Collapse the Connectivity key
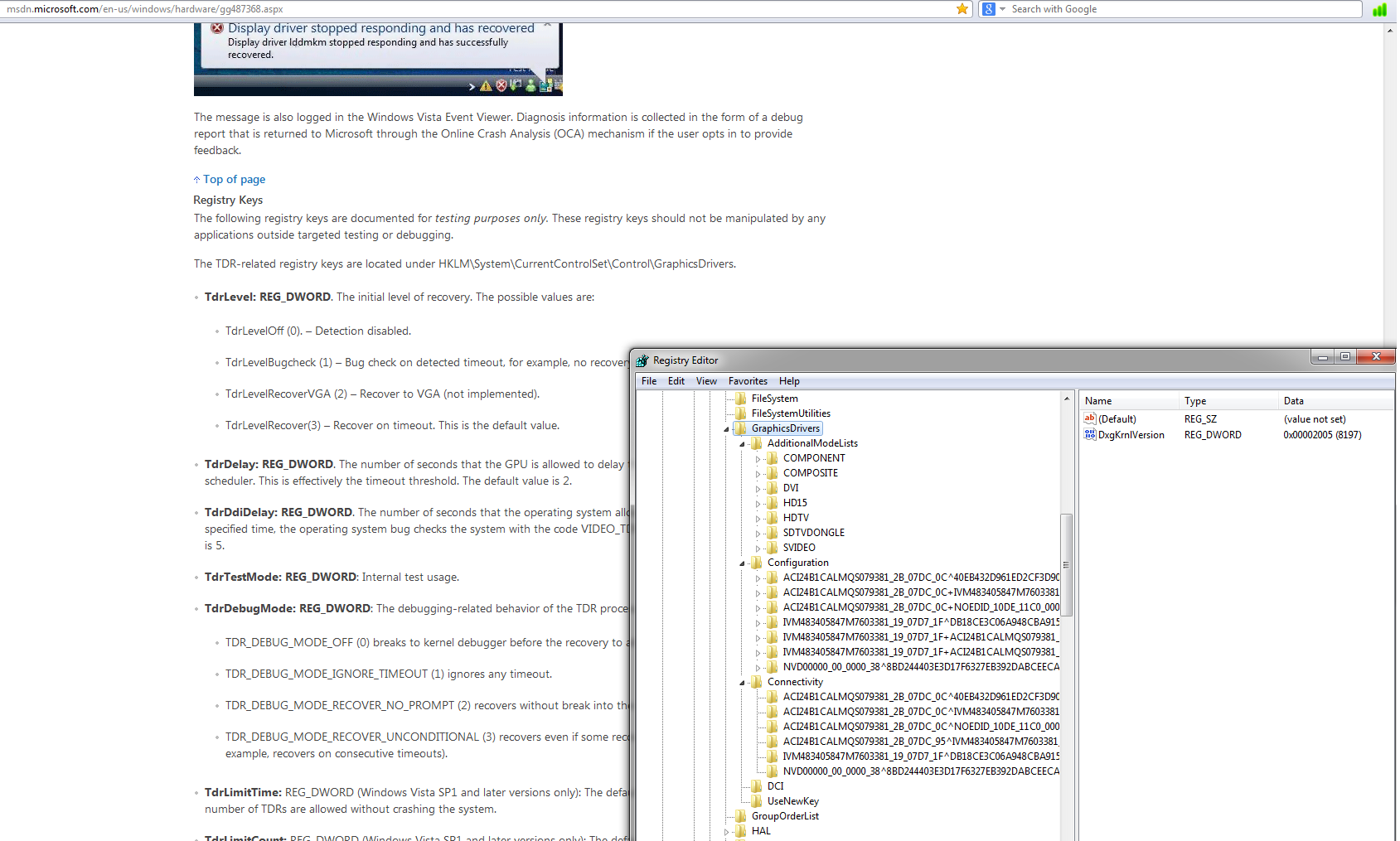This screenshot has height=841, width=1400. (743, 683)
